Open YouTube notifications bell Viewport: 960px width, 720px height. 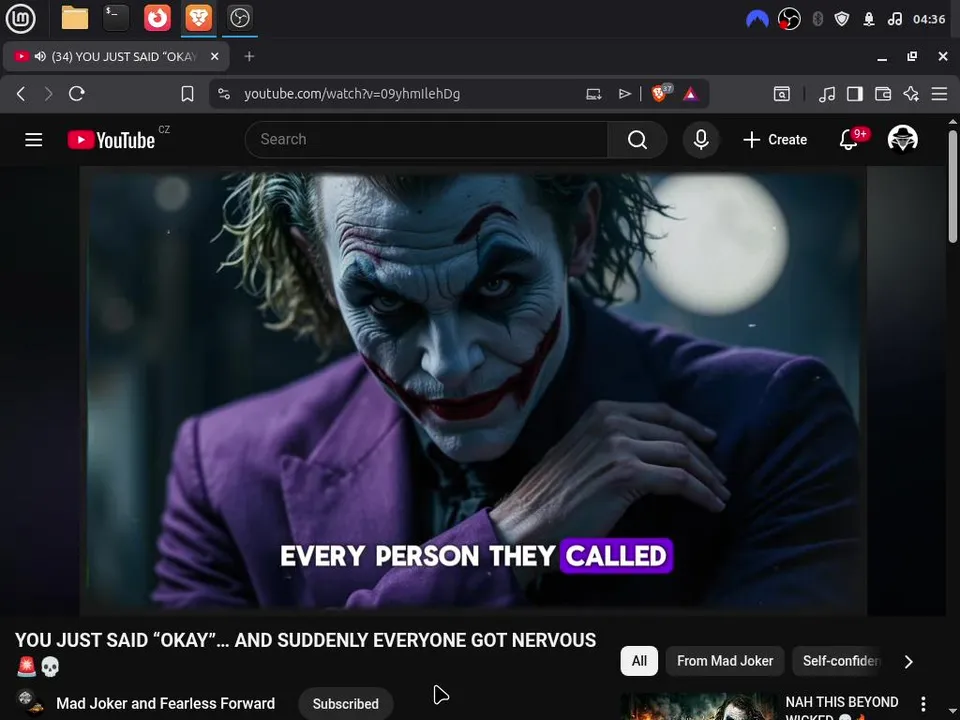point(849,140)
